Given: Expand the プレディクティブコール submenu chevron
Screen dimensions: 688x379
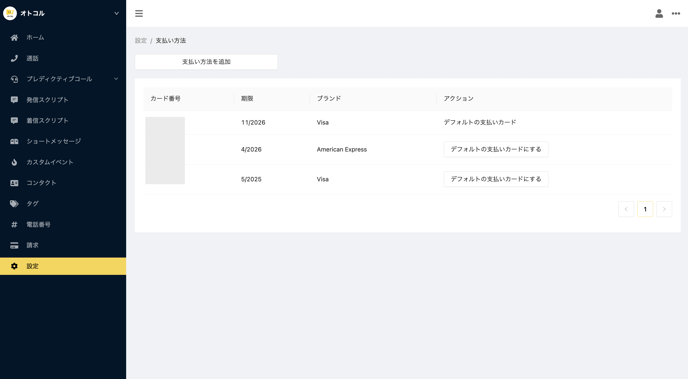Looking at the screenshot, I should click(x=116, y=79).
